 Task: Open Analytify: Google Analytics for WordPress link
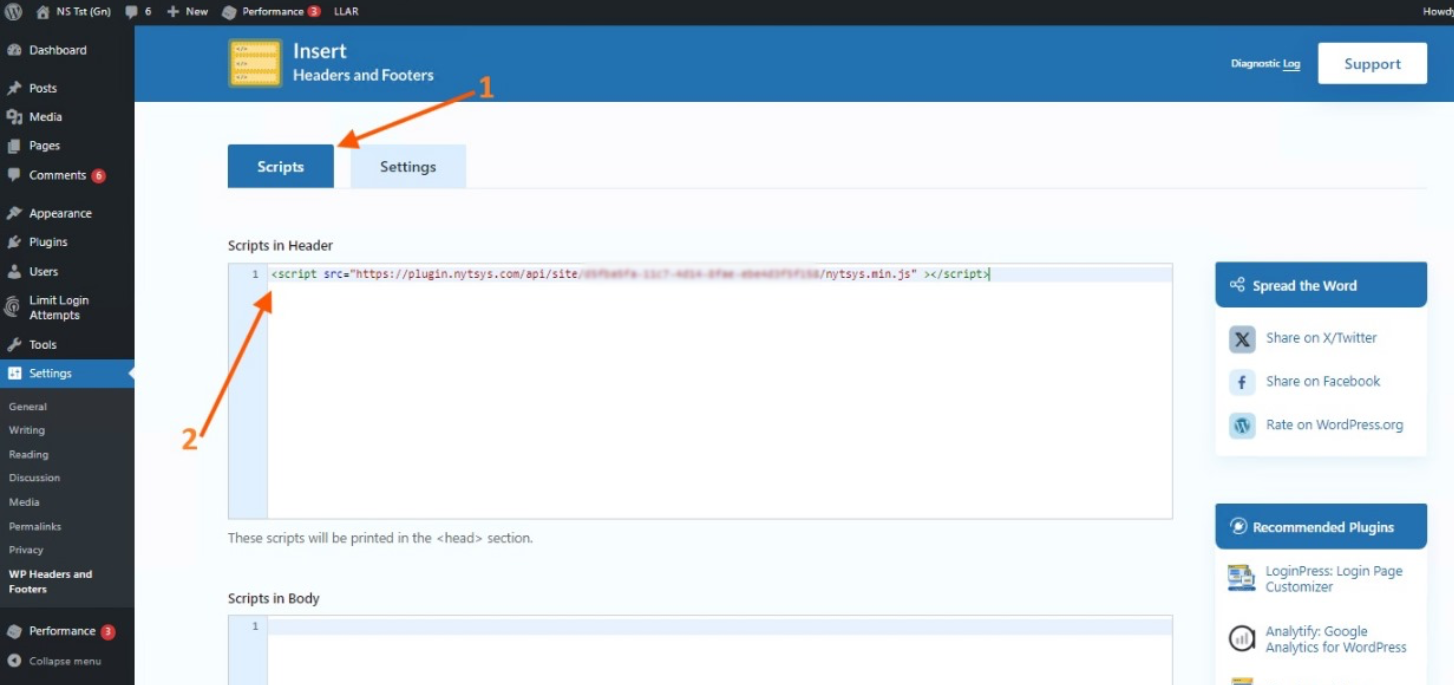1336,639
